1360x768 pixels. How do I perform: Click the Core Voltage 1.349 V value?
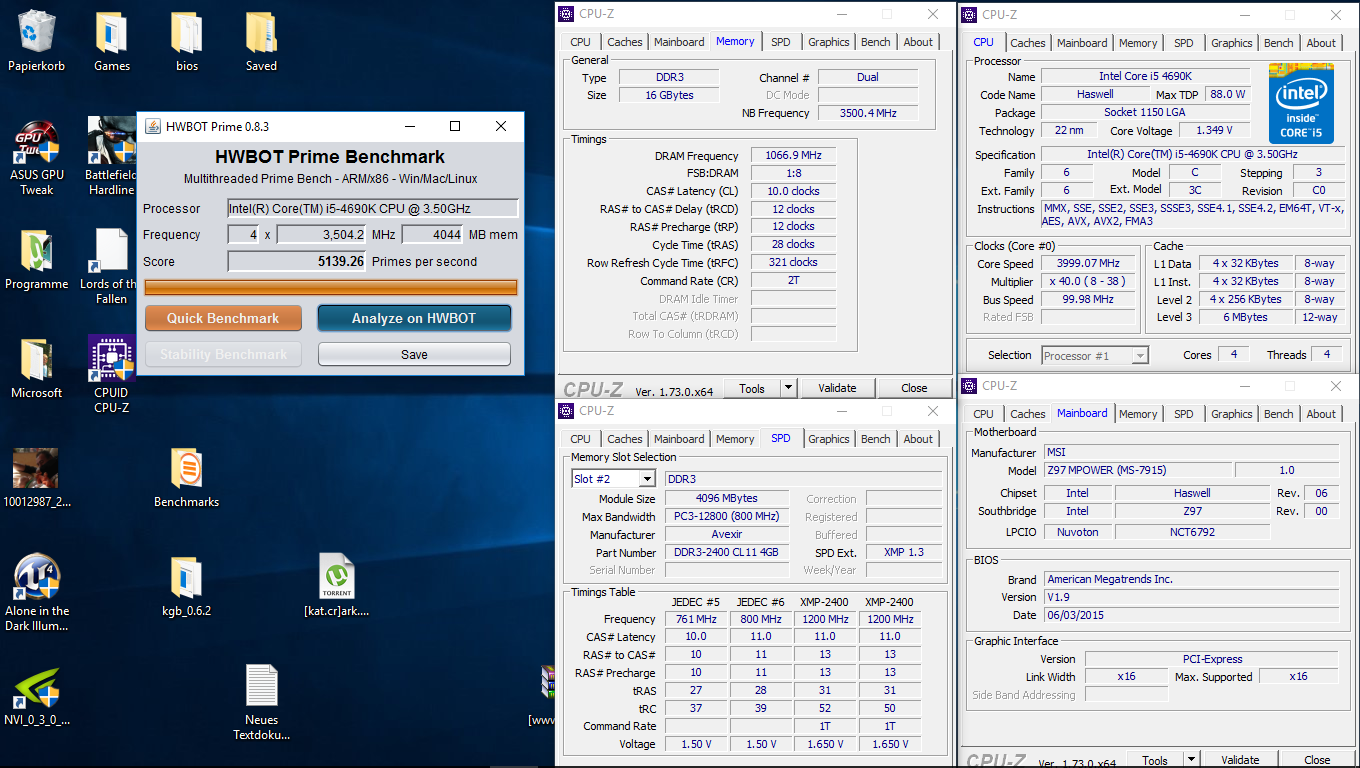coord(1213,130)
